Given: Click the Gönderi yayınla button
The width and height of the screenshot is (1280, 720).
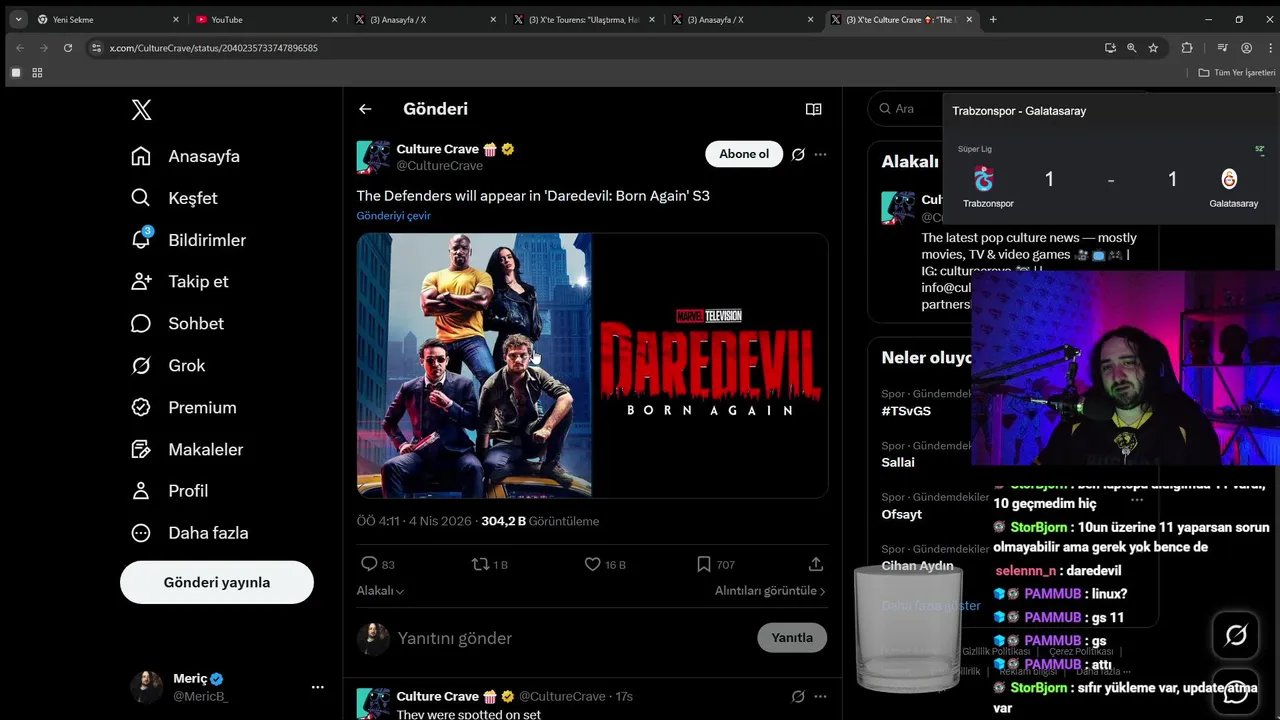Looking at the screenshot, I should click(217, 582).
